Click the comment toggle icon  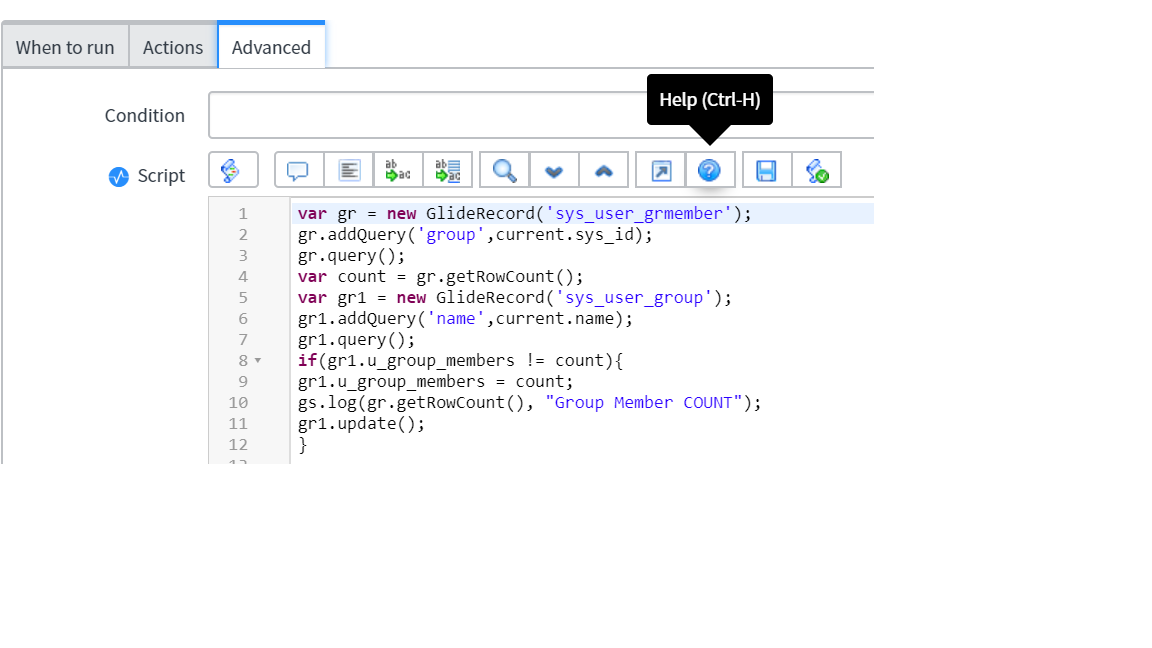(x=298, y=170)
